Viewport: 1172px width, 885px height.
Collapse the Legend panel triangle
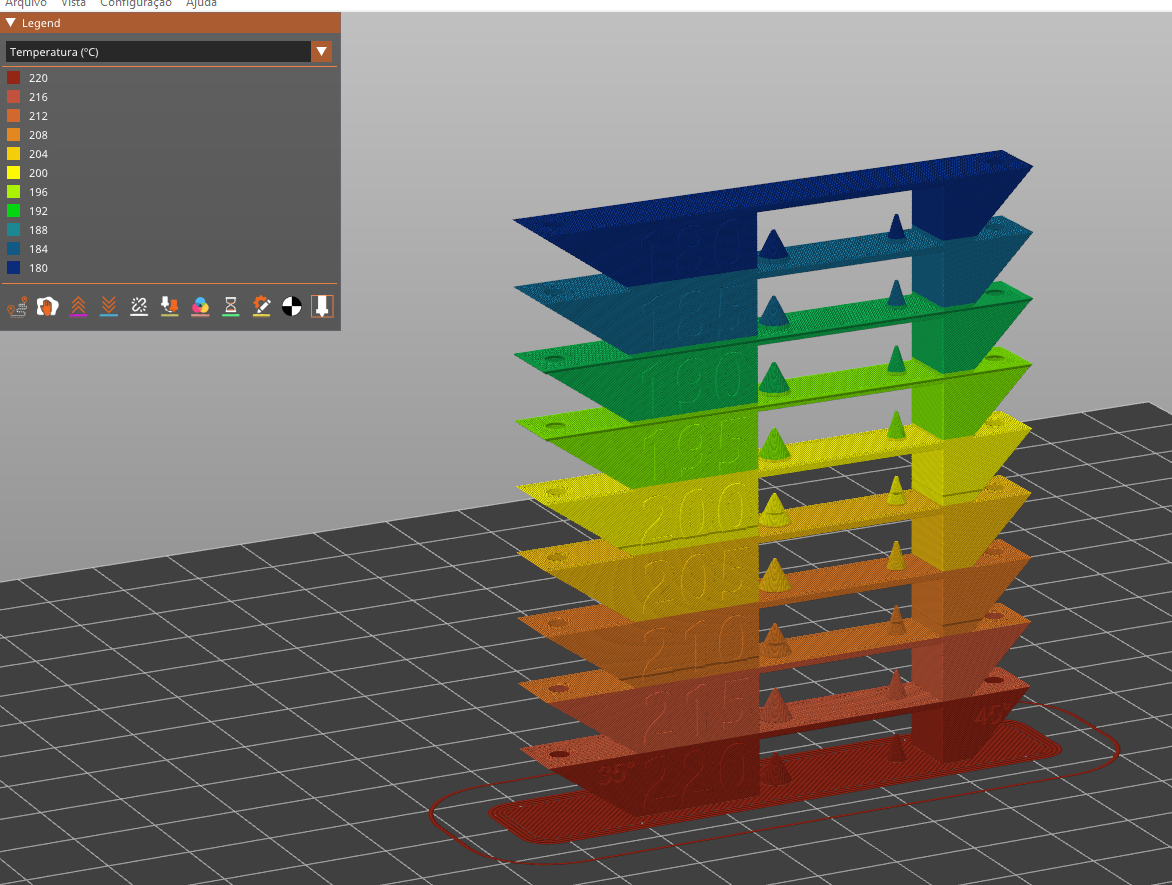(10, 23)
